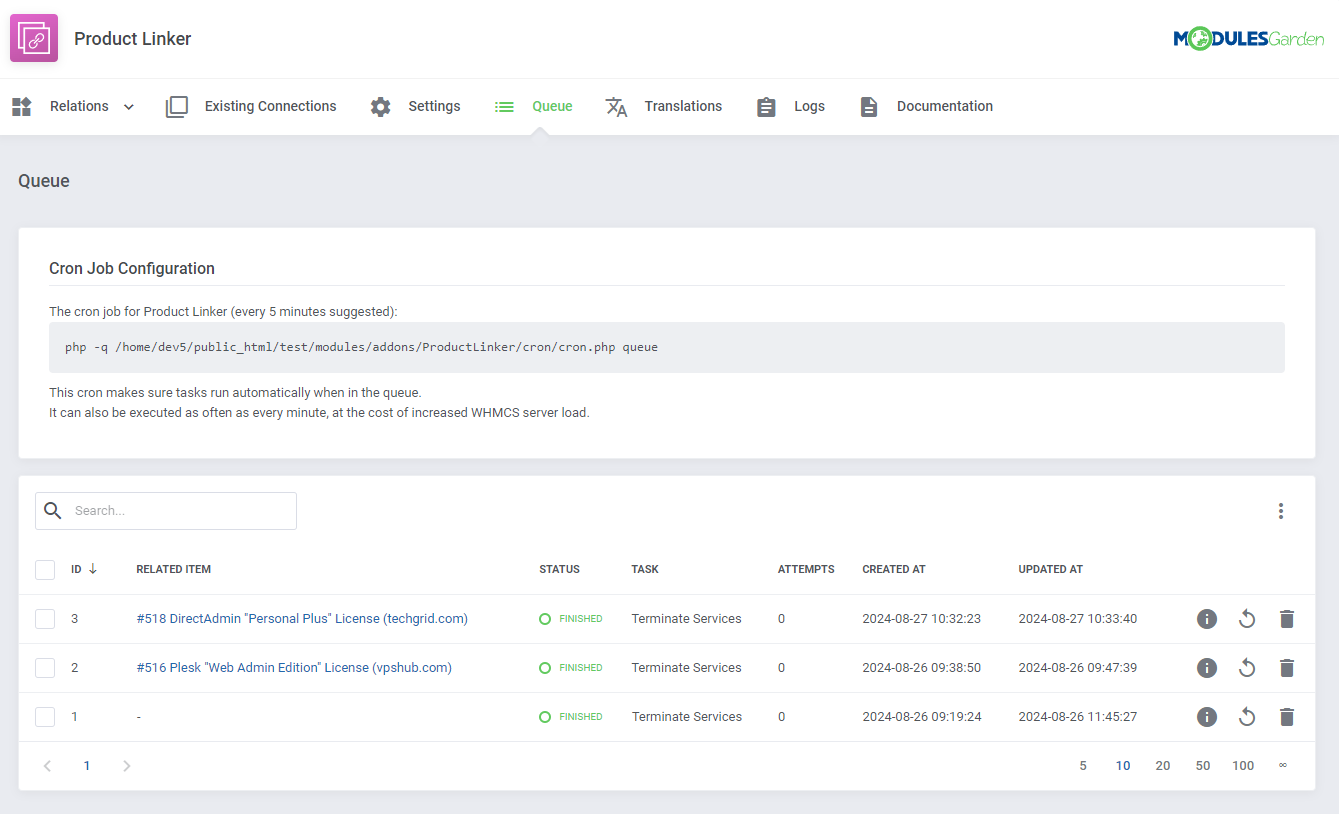
Task: Sort by the Task column header
Action: point(645,570)
